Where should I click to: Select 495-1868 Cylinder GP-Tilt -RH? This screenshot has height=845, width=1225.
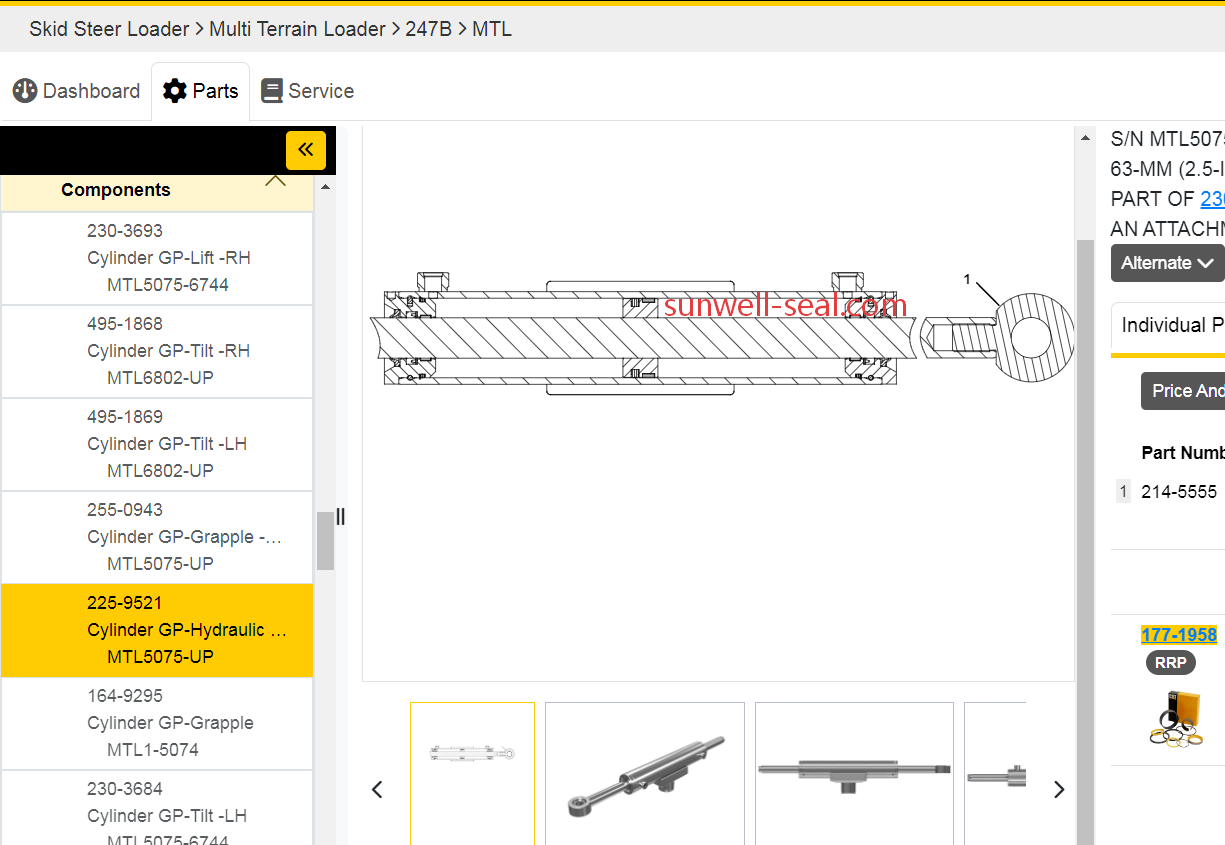[157, 351]
